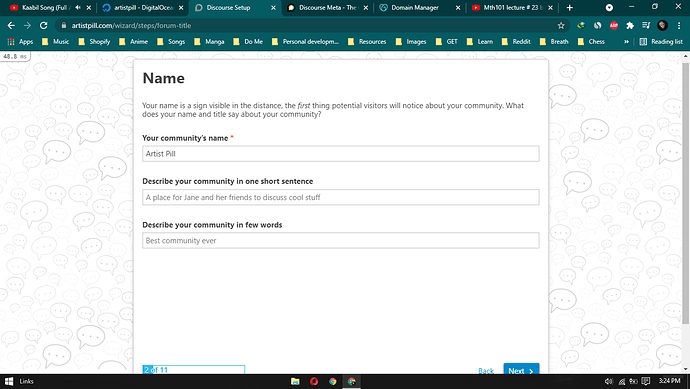Image resolution: width=690 pixels, height=389 pixels.
Task: Show hidden bookmarks with the overflow chevron
Action: pyautogui.click(x=626, y=41)
